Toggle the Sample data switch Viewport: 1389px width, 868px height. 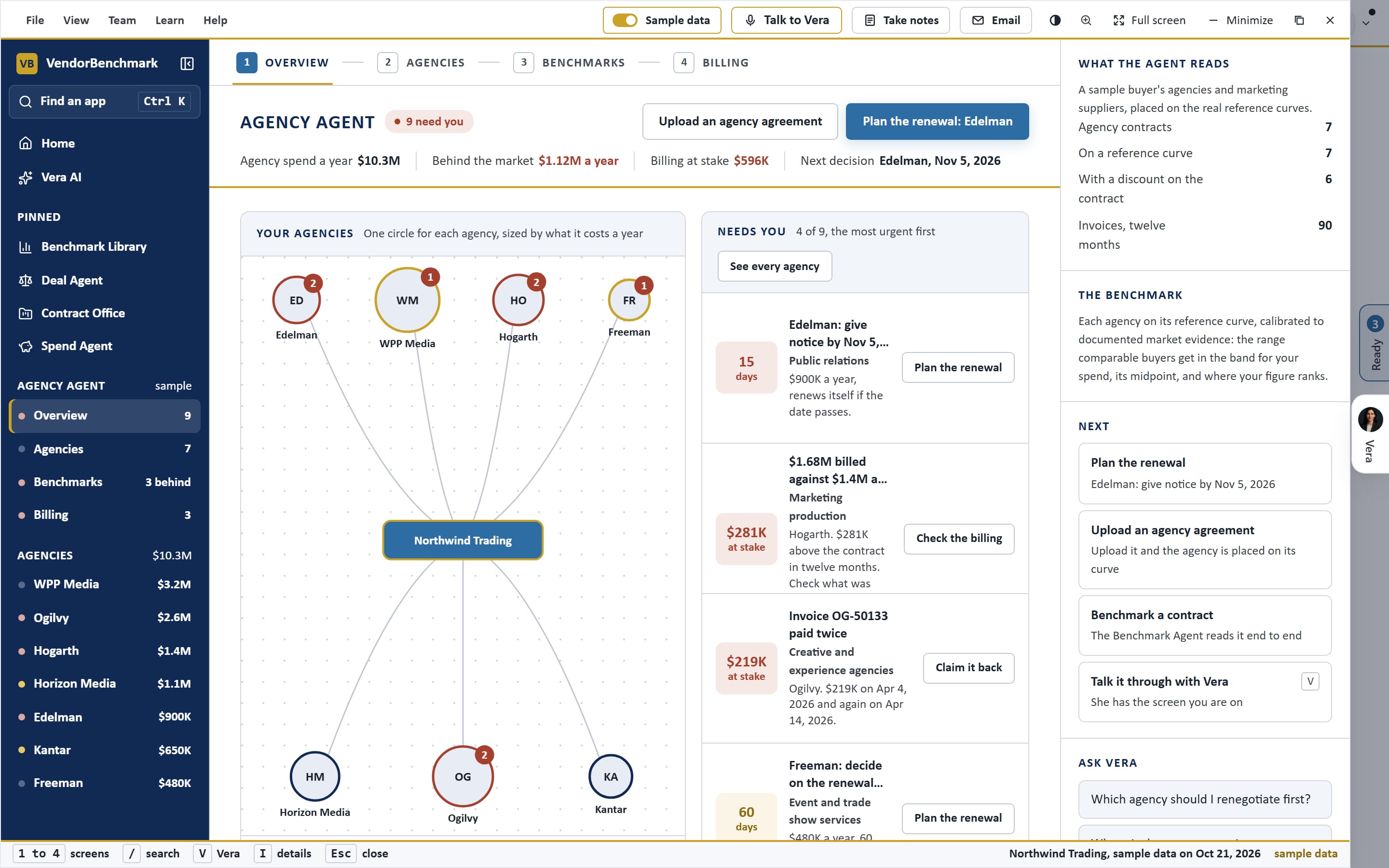pos(625,20)
